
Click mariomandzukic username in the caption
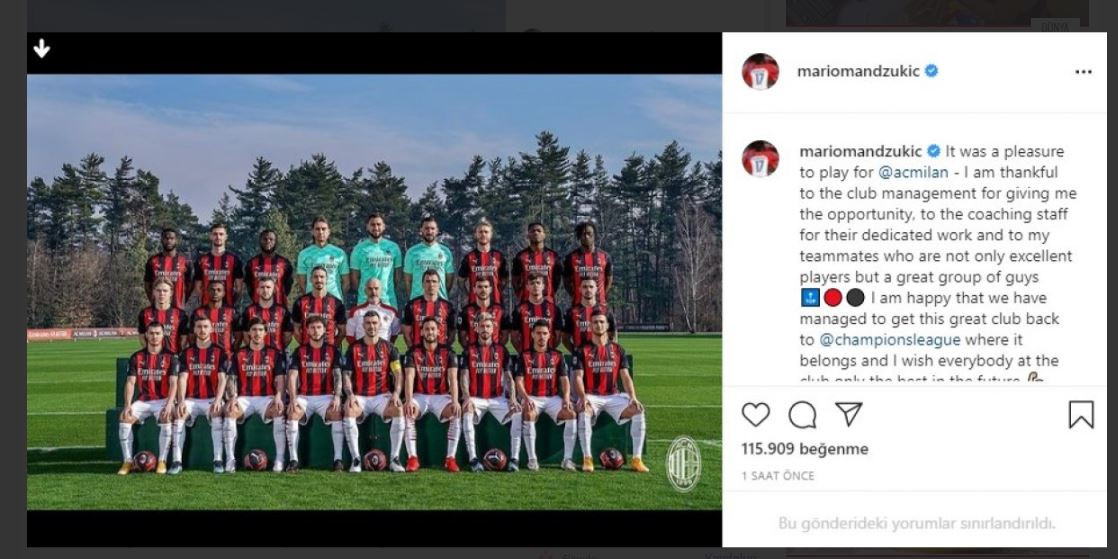860,151
